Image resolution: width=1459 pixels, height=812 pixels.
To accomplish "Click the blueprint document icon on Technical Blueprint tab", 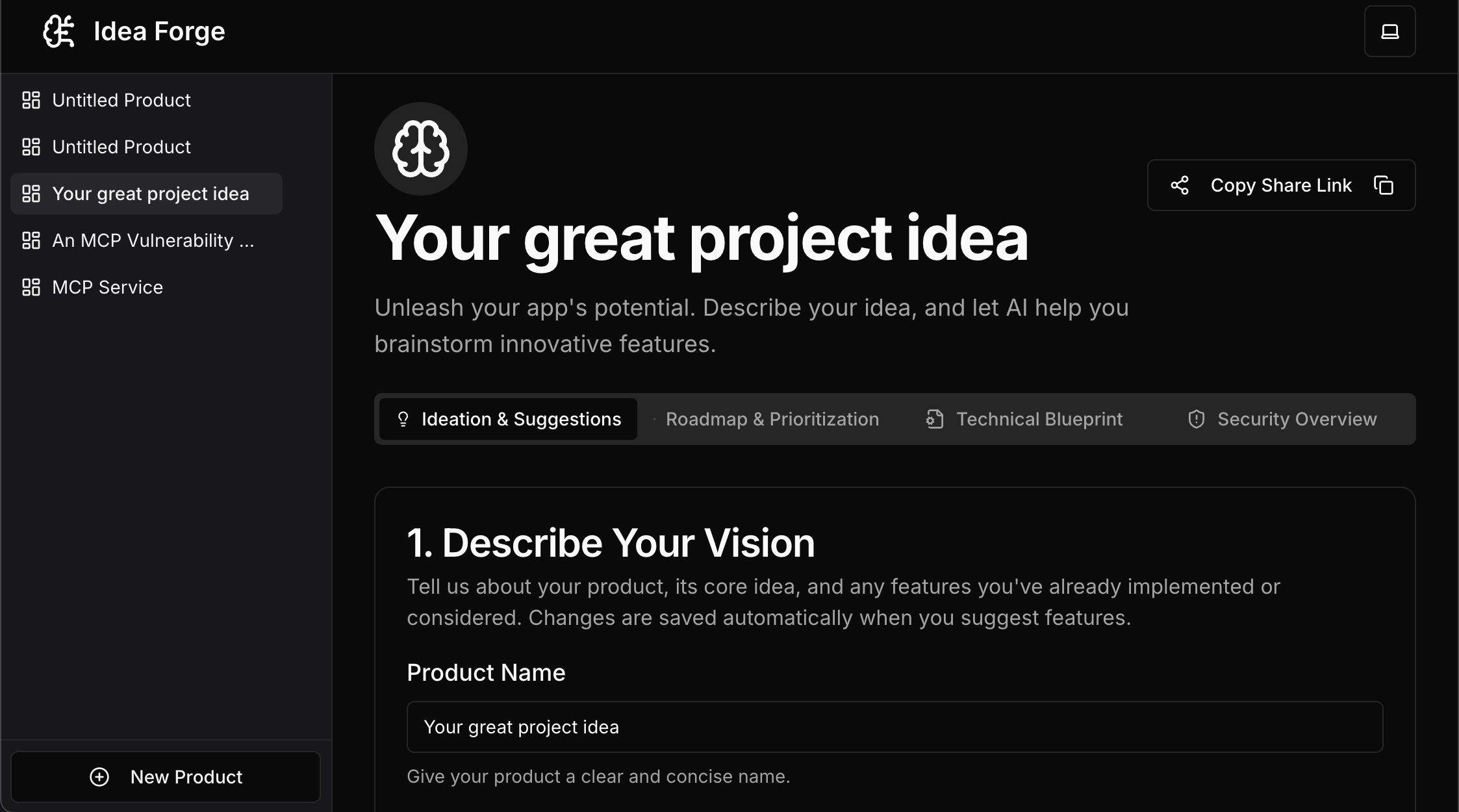I will pos(933,419).
